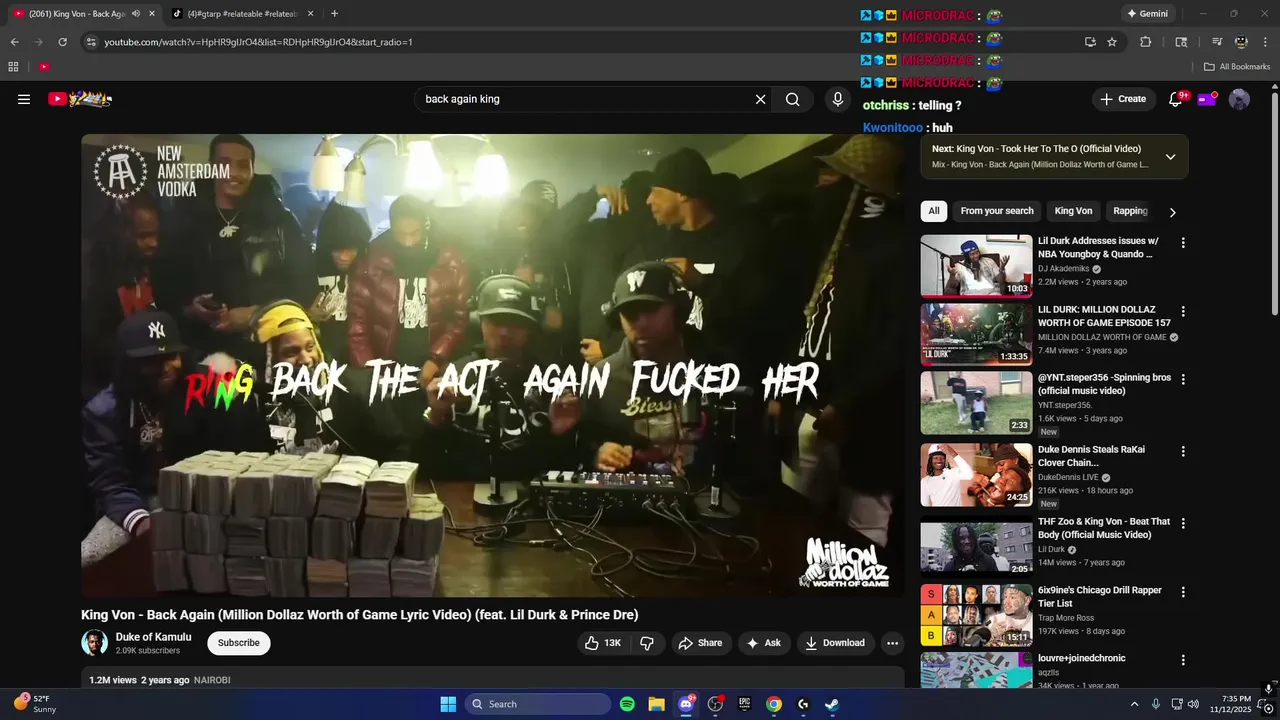Open 6ix9ine's Chicago Drill Tier List
Viewport: 1280px width, 720px height.
tap(976, 615)
